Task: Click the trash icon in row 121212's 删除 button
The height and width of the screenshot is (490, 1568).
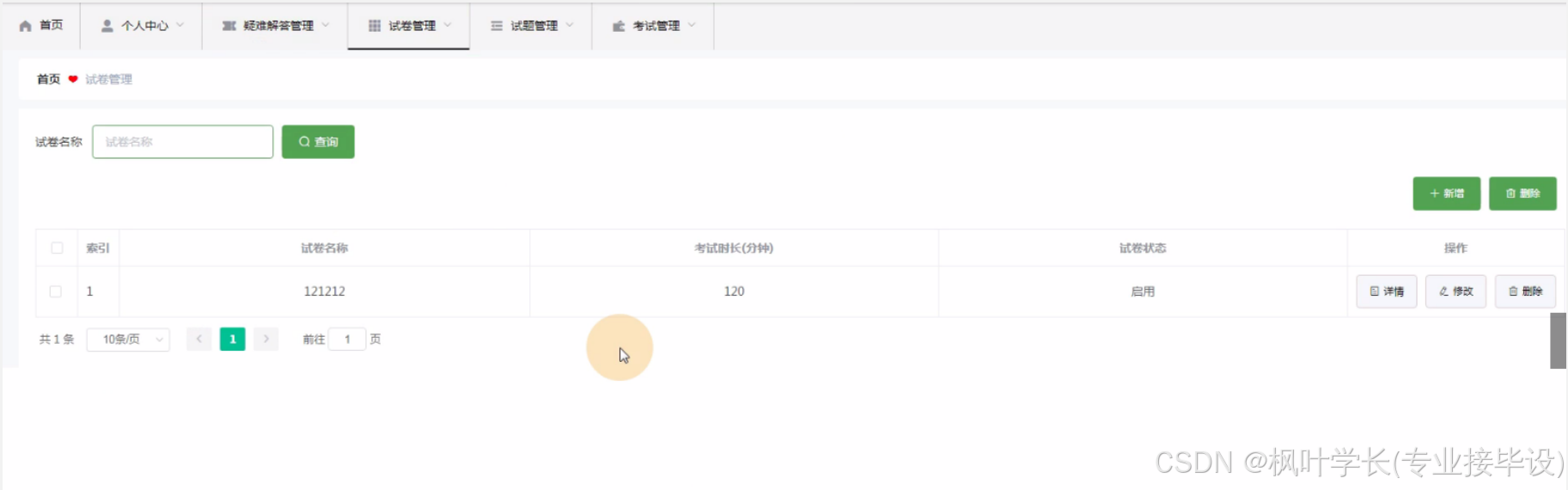Action: click(1513, 291)
